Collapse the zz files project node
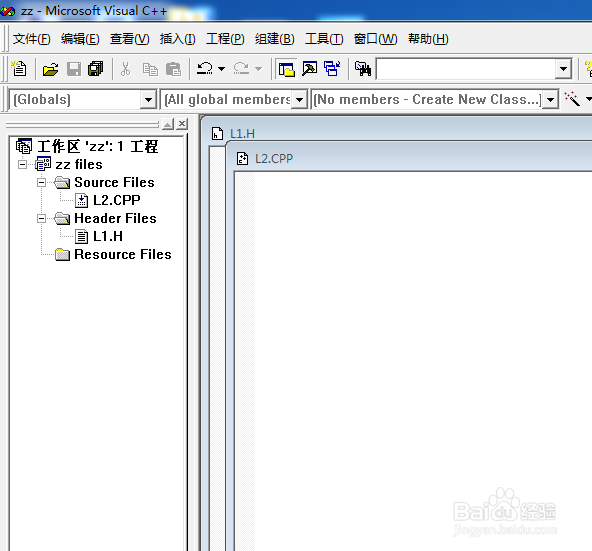The height and width of the screenshot is (551, 592). pos(23,164)
